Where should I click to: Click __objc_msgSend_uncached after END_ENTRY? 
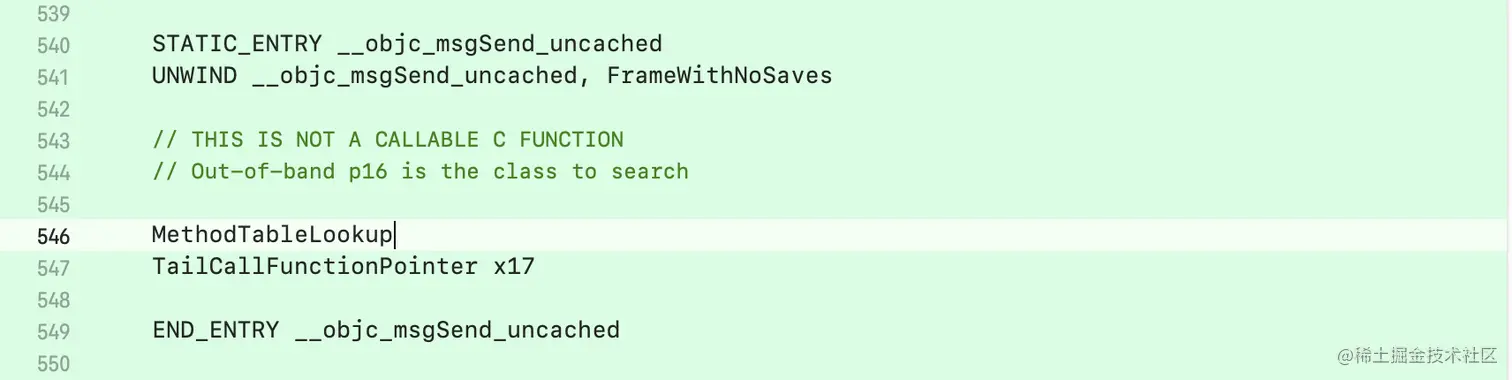point(458,331)
